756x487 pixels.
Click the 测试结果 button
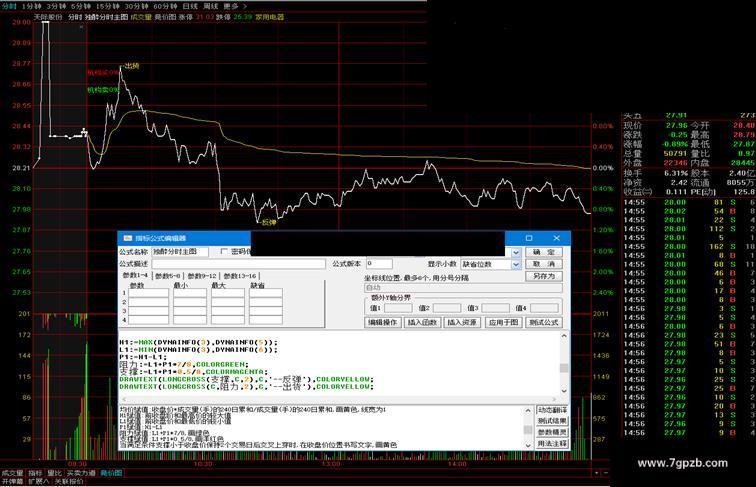[552, 421]
